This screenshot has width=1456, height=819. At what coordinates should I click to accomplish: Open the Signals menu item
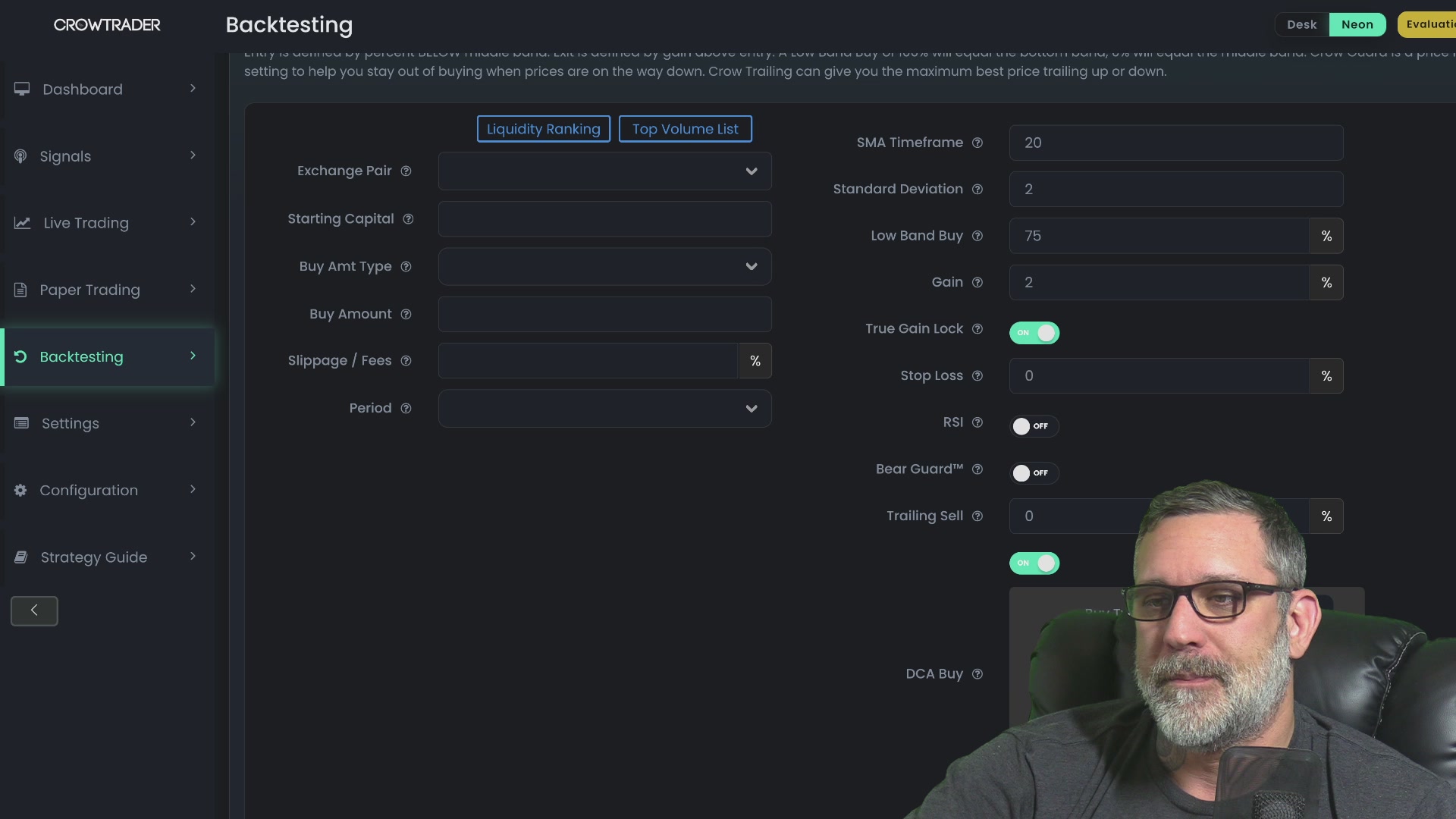click(108, 156)
